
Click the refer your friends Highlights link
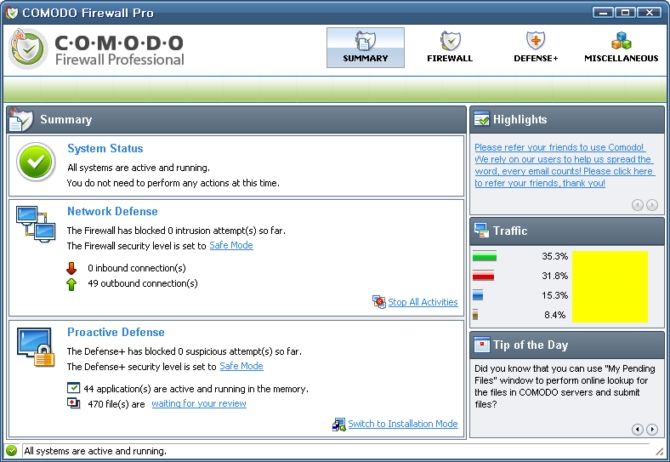tap(564, 165)
